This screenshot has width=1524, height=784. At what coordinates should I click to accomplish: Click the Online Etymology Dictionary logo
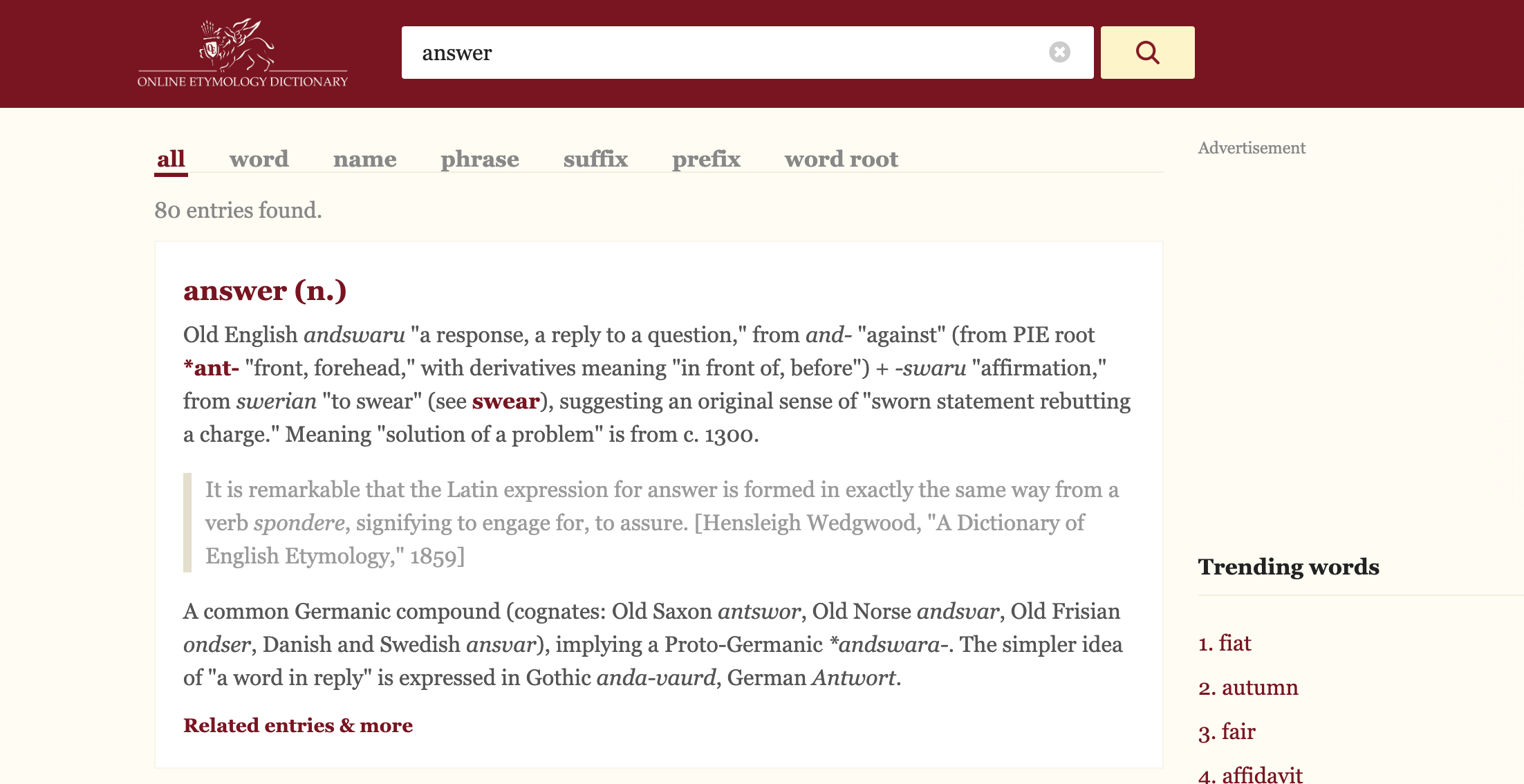242,54
